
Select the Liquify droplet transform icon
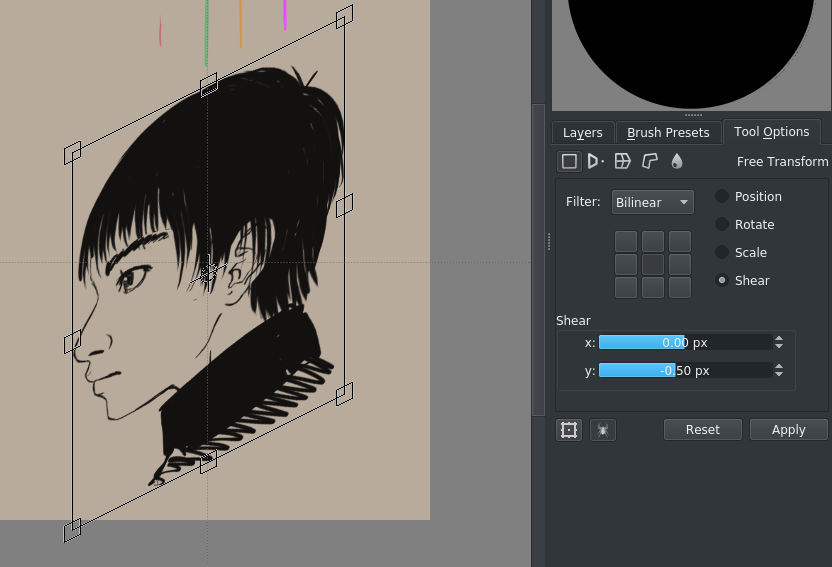point(677,161)
